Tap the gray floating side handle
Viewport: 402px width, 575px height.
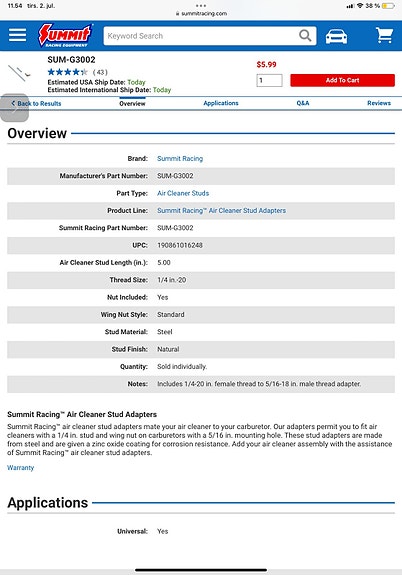point(14,108)
